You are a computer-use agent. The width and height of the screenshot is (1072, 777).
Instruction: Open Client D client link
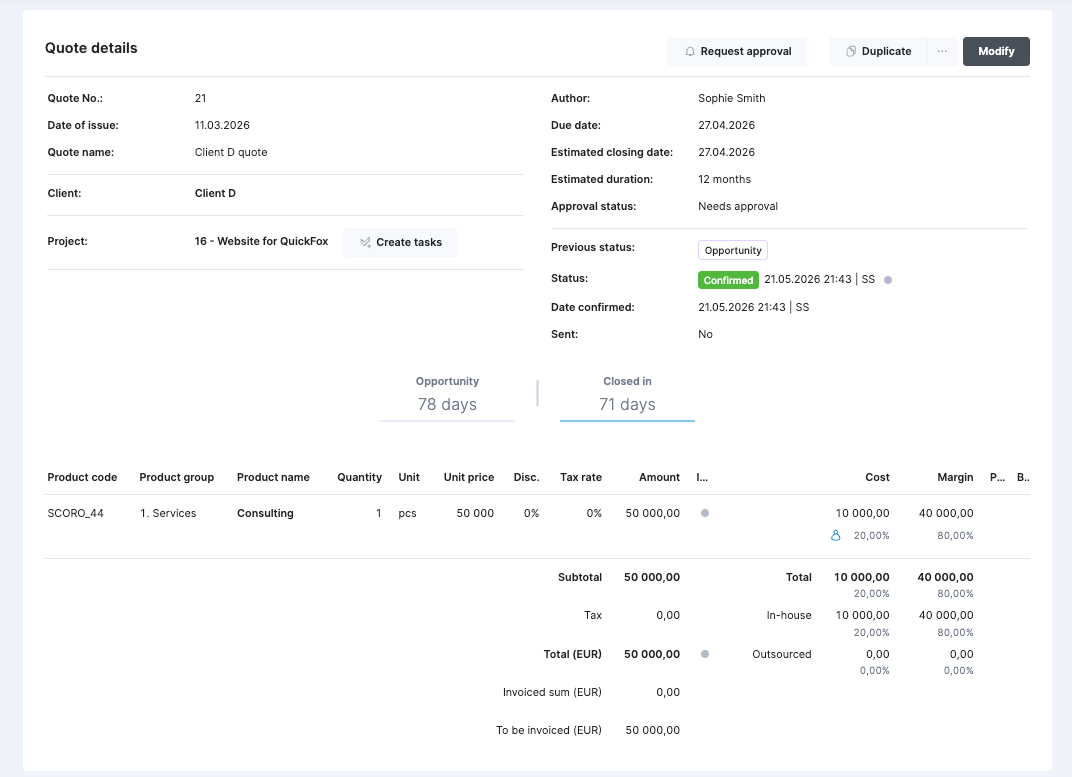coord(215,193)
